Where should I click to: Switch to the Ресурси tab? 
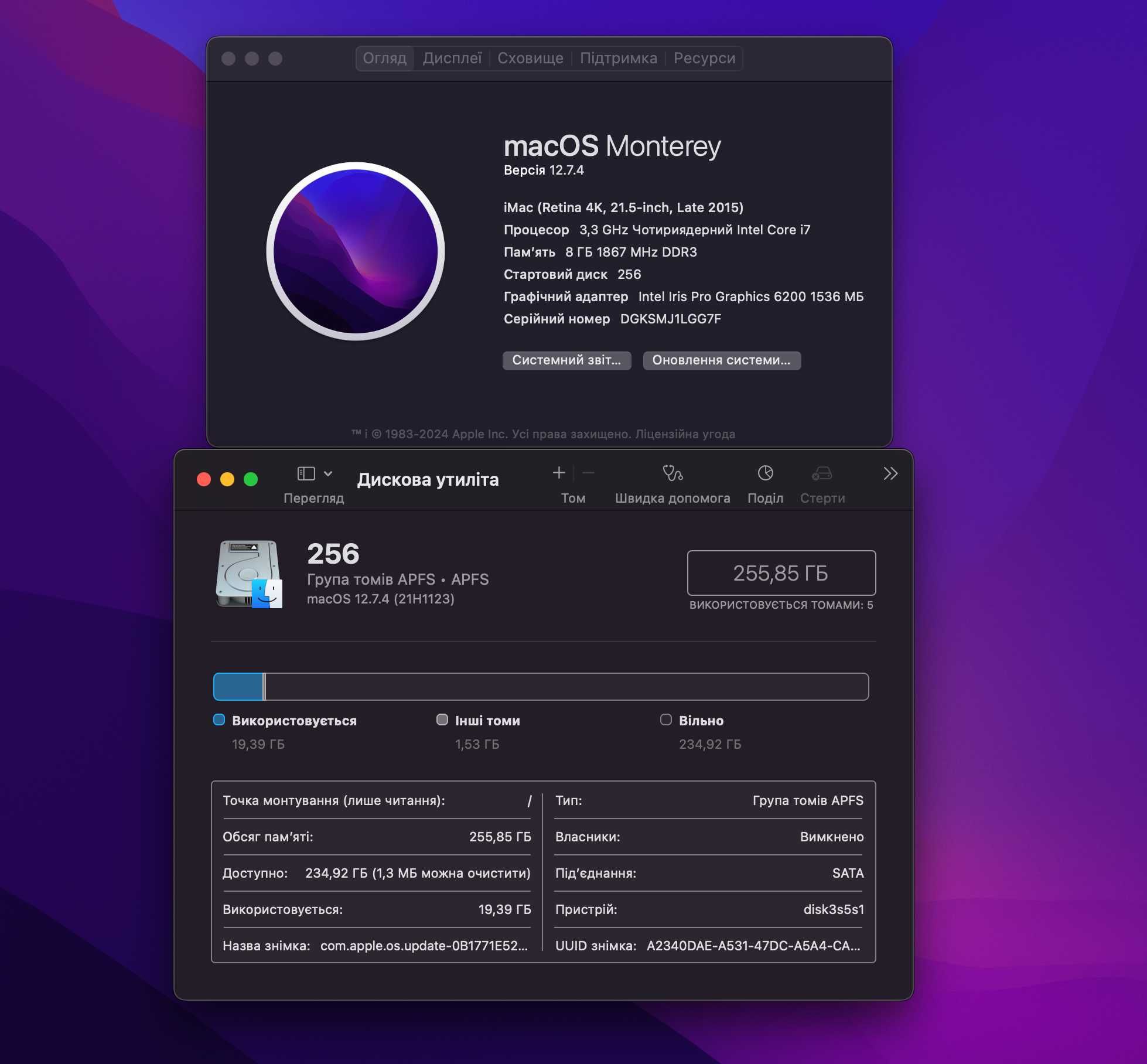tap(704, 58)
